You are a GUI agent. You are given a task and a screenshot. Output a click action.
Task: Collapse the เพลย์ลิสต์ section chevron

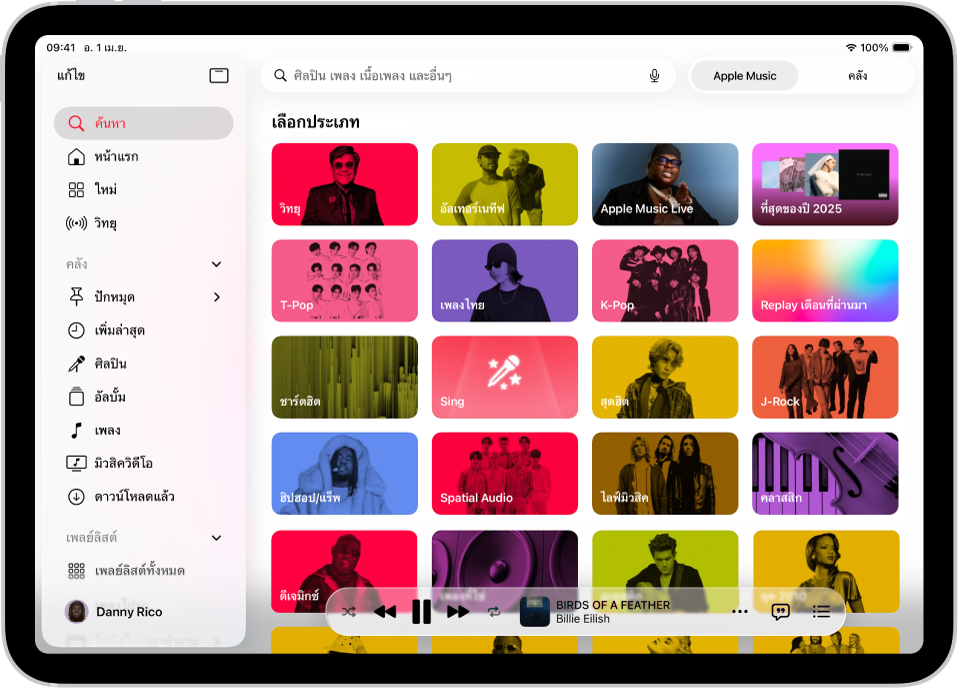coord(216,538)
